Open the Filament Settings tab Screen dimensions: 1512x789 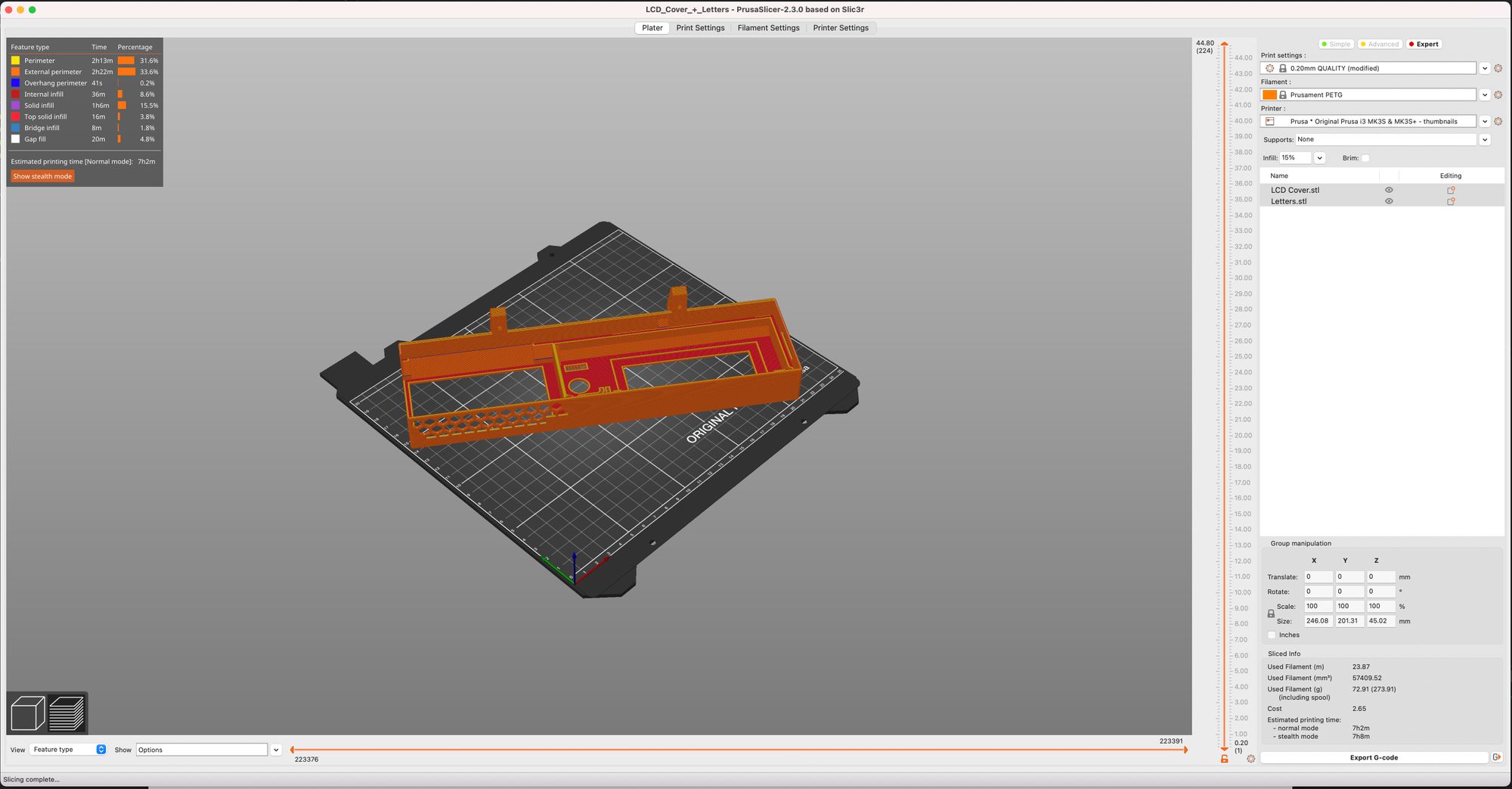click(x=768, y=28)
